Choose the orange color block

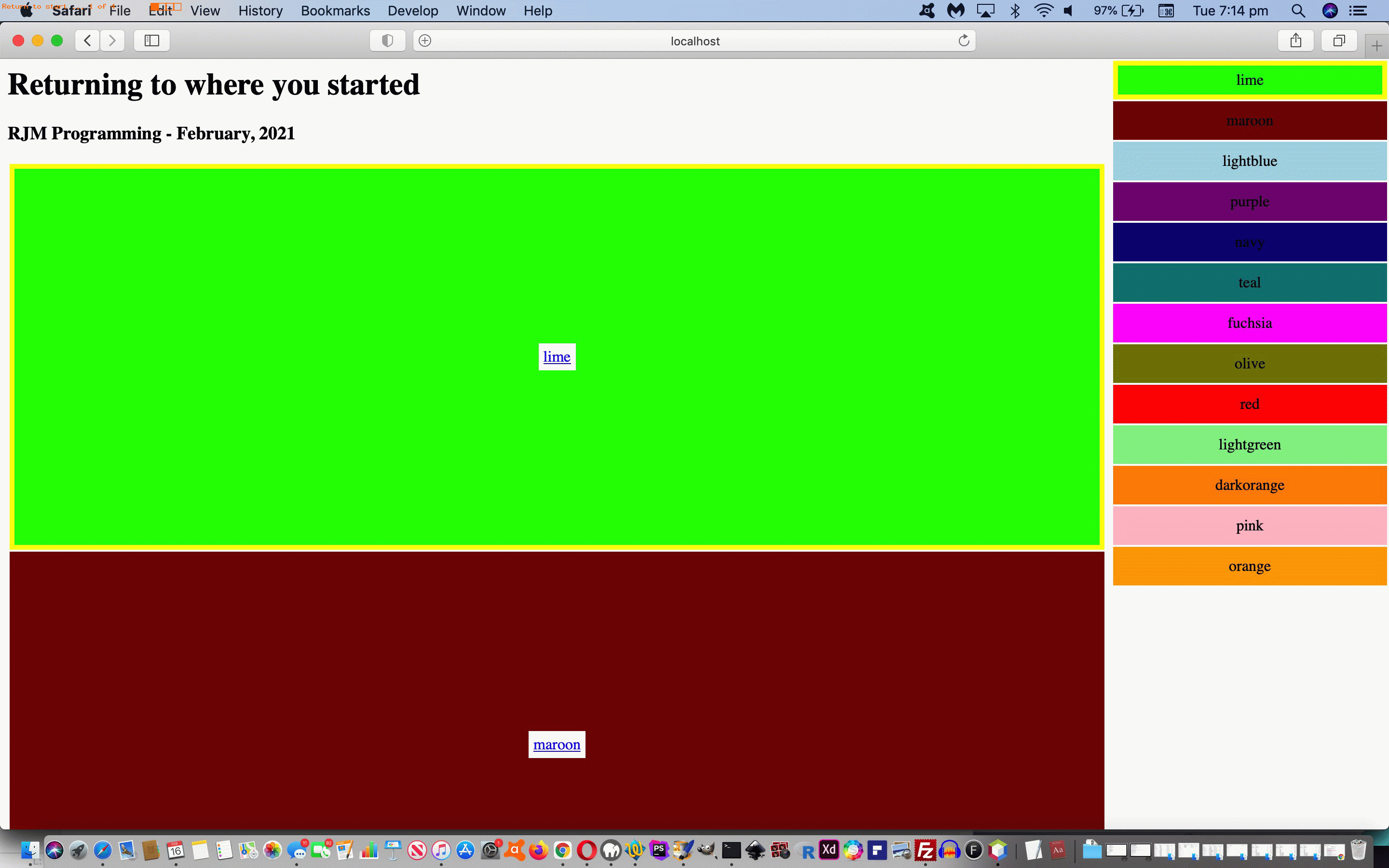pyautogui.click(x=1250, y=566)
